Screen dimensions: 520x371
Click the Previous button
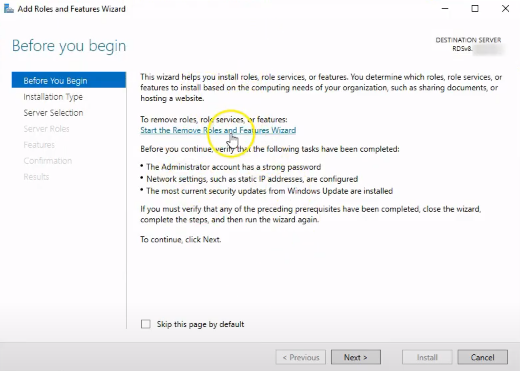pos(301,357)
